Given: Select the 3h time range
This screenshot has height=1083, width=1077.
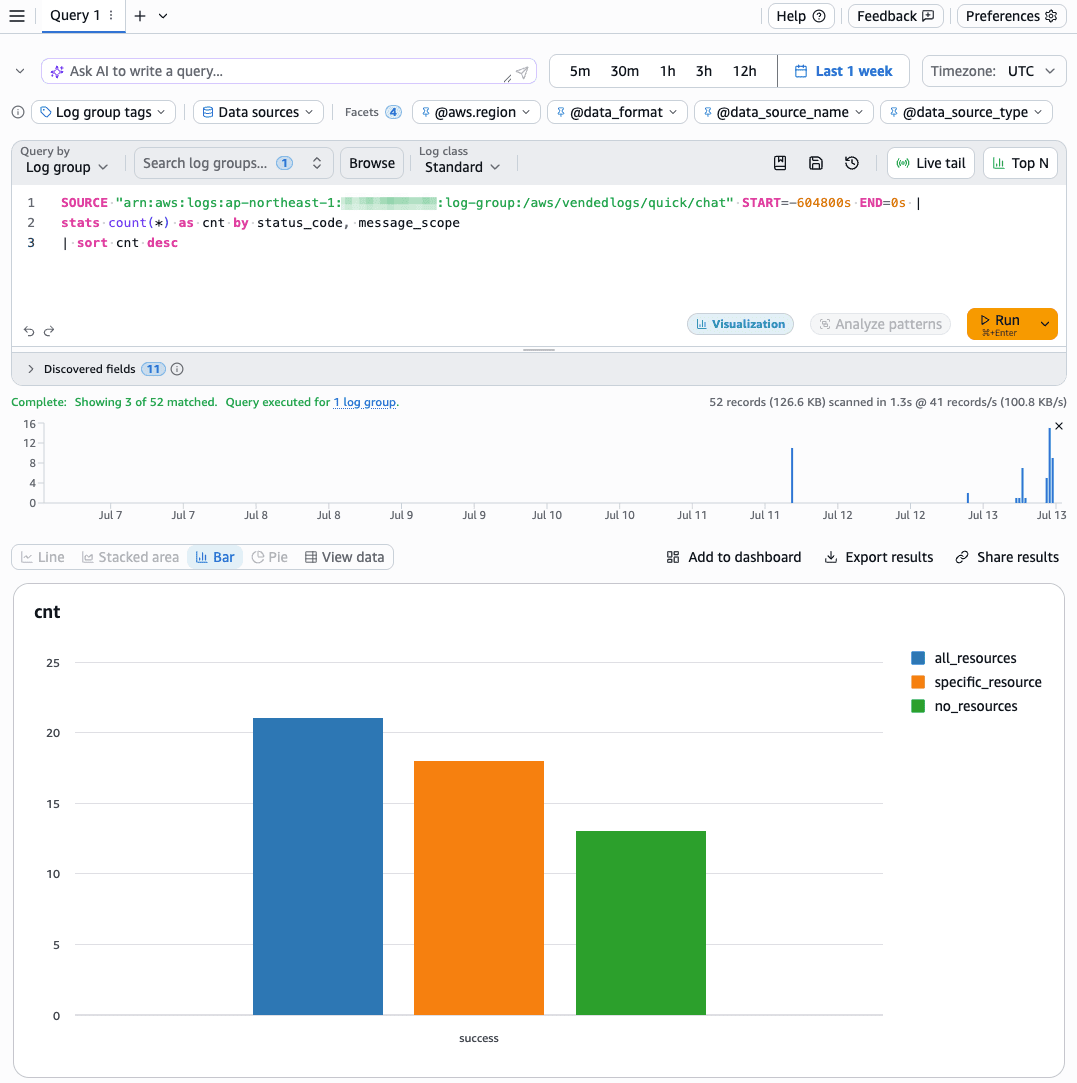Looking at the screenshot, I should point(703,71).
